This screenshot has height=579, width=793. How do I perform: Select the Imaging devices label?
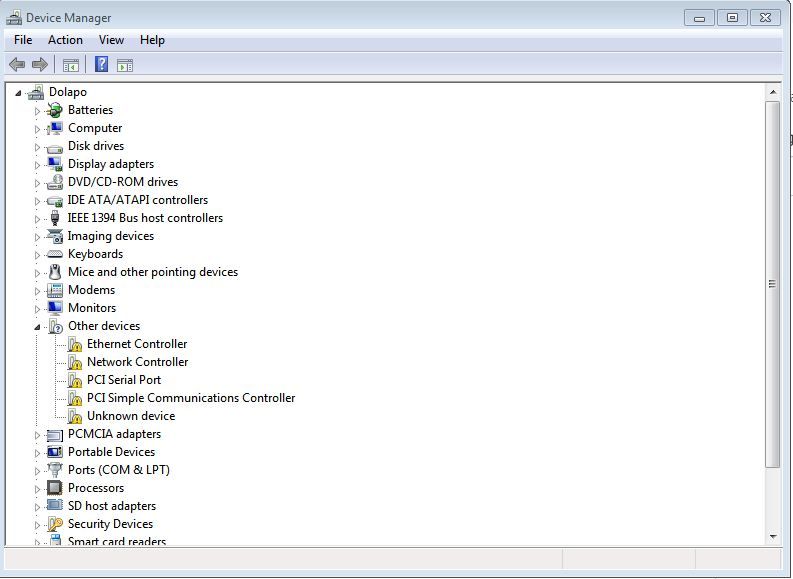[x=111, y=236]
